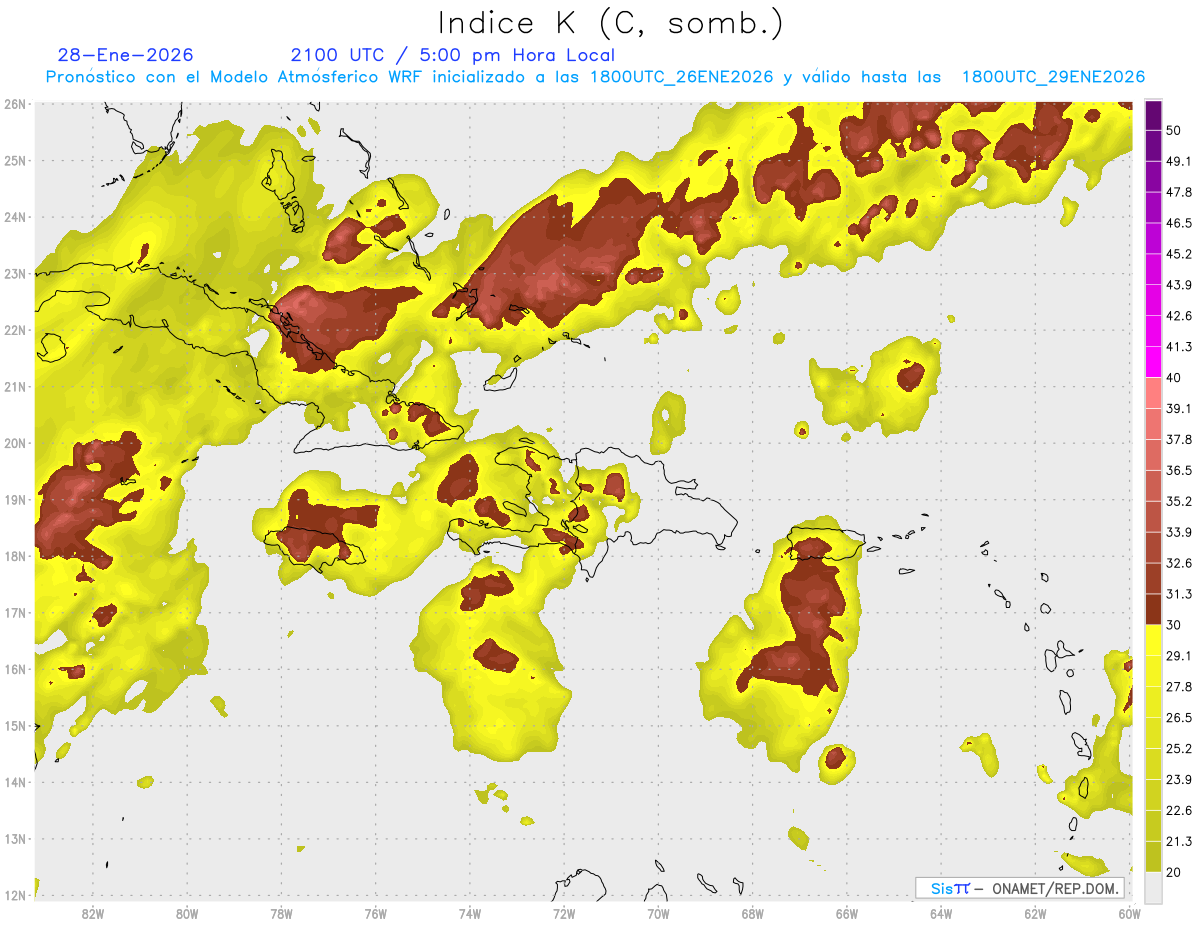
Task: Click the '49.1' value on the color scale
Action: (x=1178, y=161)
